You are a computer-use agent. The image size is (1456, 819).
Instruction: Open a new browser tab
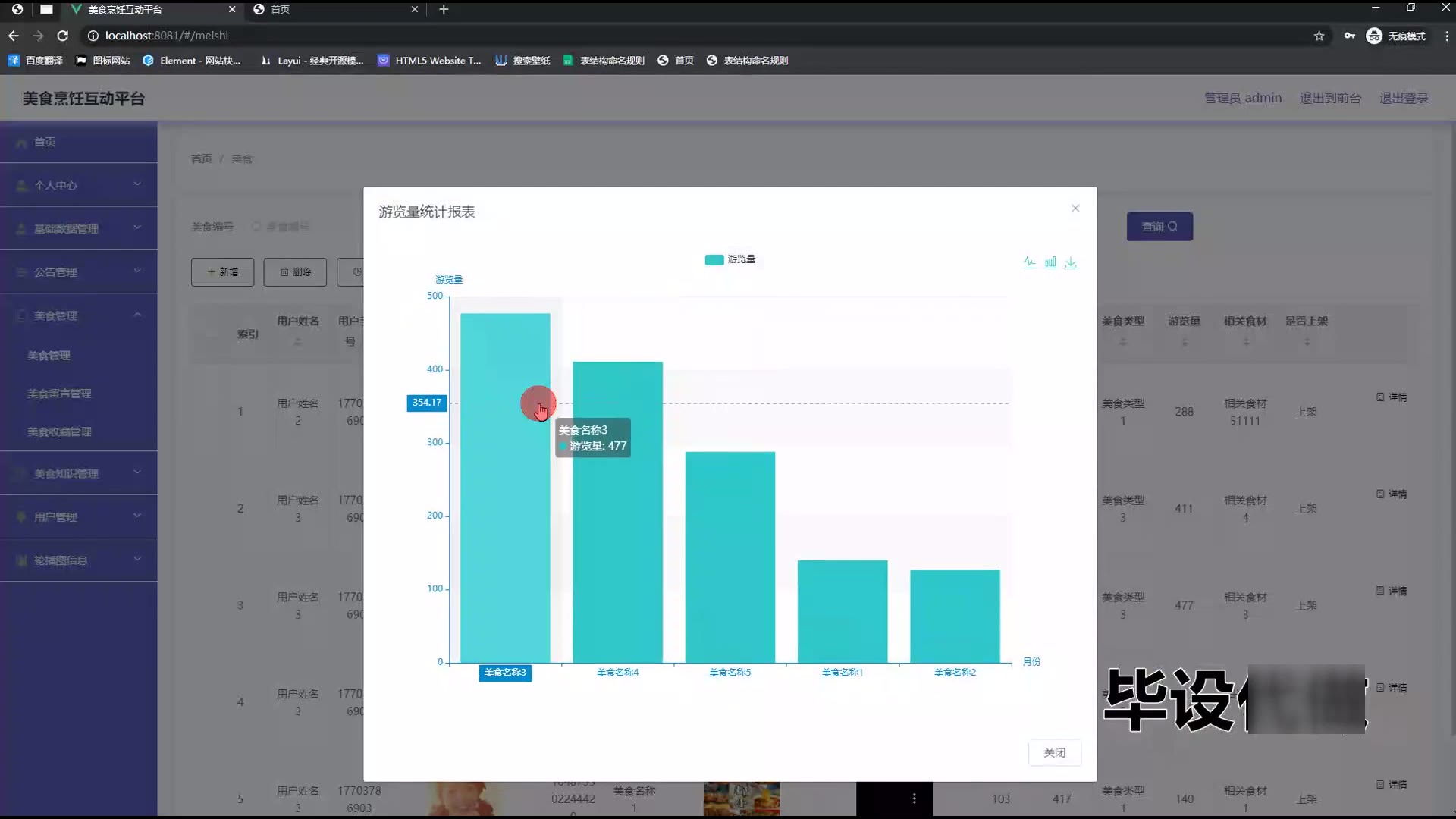click(x=444, y=9)
